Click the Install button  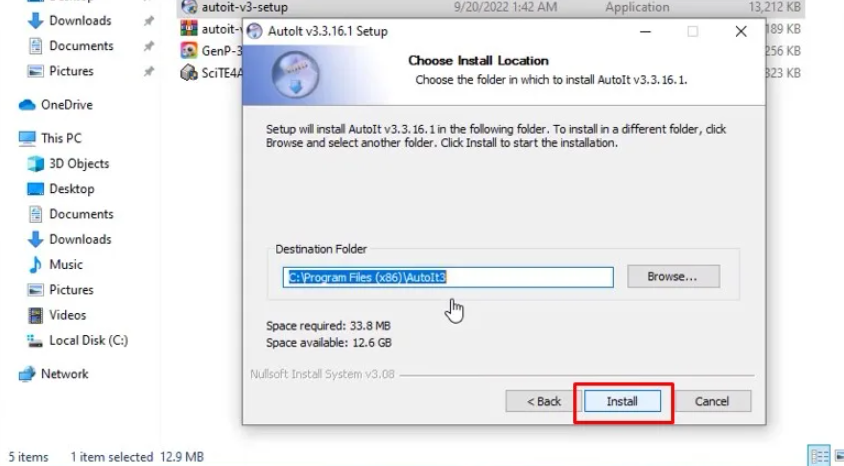point(622,401)
